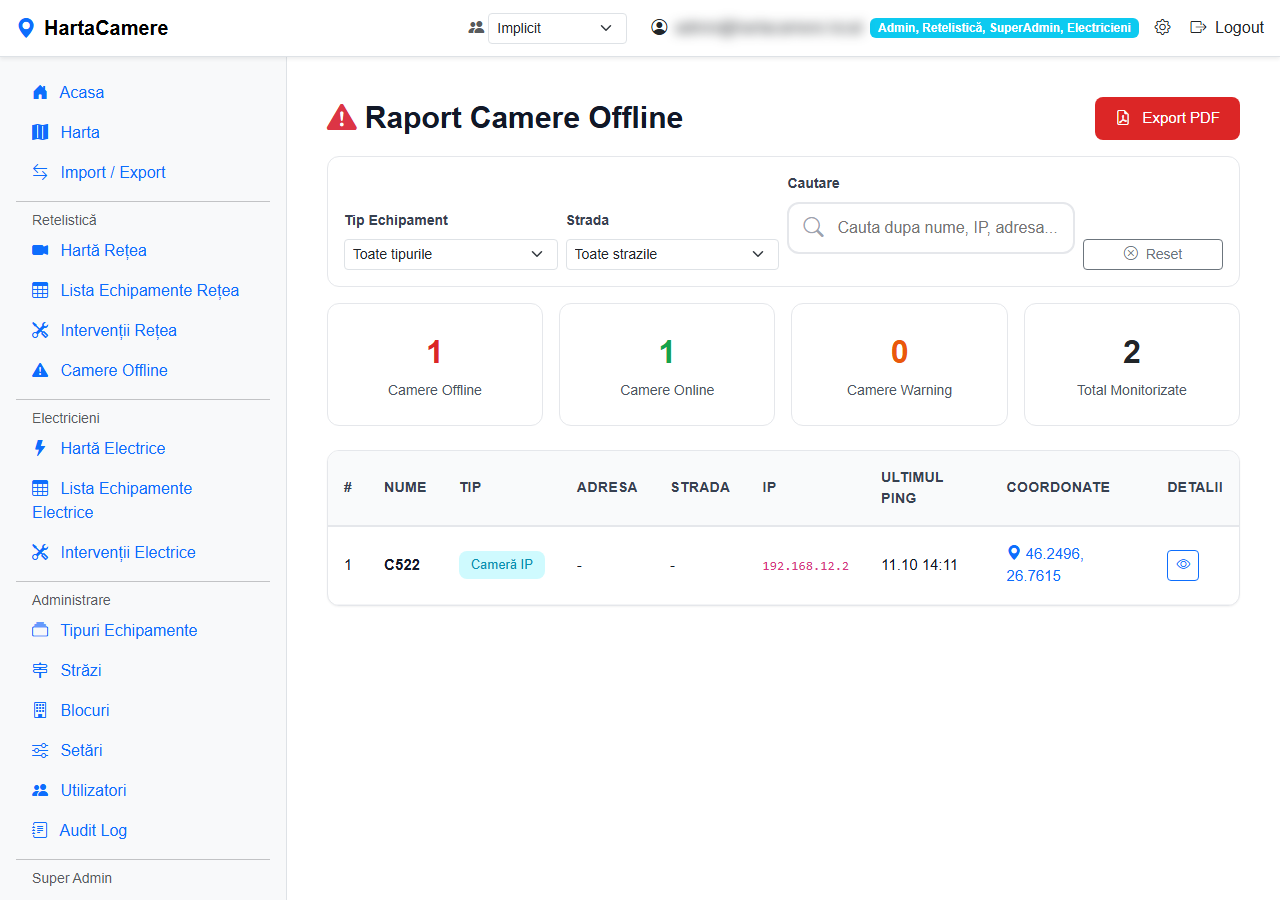This screenshot has height=900, width=1280.
Task: Click the HartaCamere brand title
Action: [106, 28]
